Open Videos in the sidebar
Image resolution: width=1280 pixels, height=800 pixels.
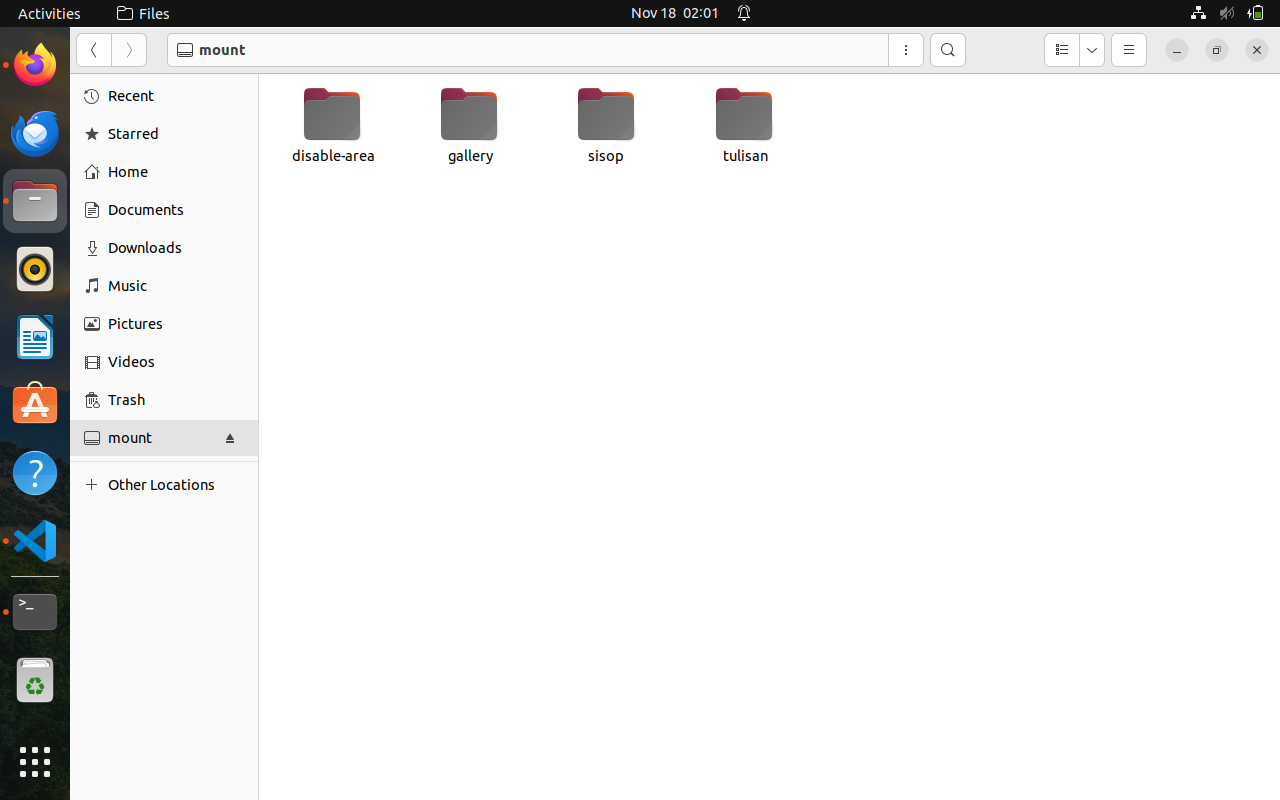point(164,362)
